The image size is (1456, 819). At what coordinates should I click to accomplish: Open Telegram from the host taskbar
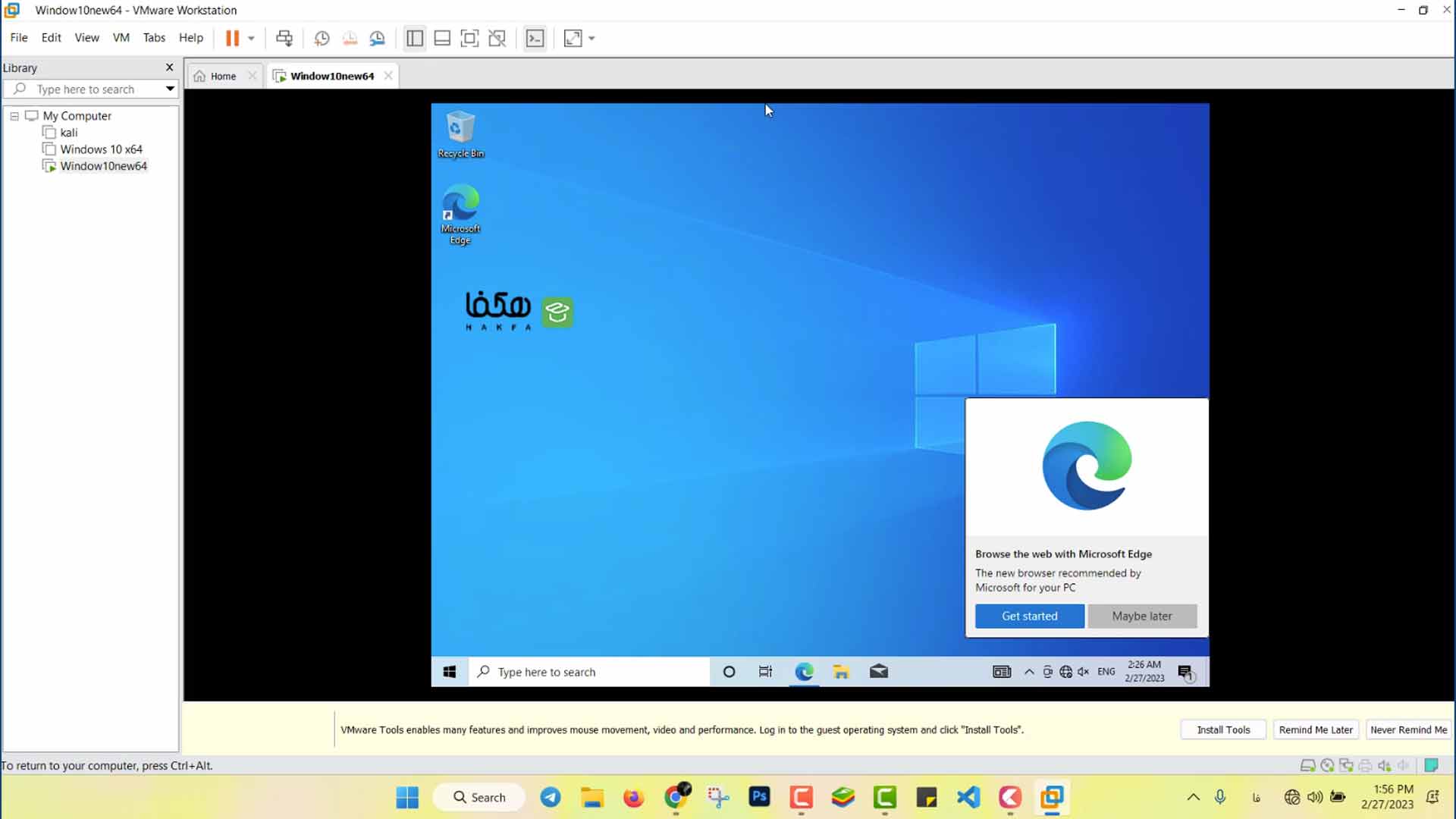(551, 797)
